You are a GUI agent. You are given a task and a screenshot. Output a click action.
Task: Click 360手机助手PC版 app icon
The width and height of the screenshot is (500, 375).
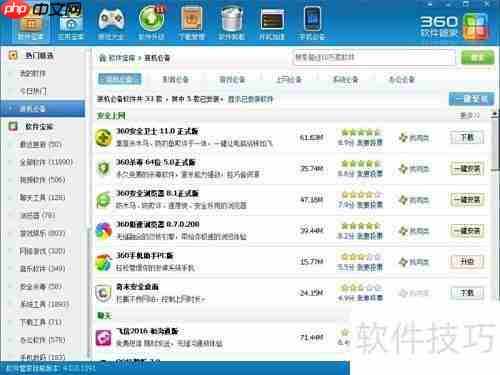(104, 262)
